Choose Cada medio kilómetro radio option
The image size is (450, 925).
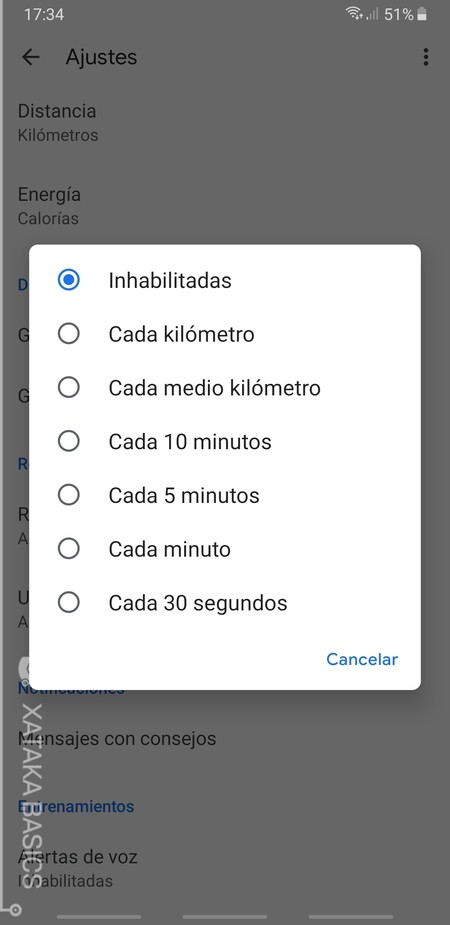(225, 388)
